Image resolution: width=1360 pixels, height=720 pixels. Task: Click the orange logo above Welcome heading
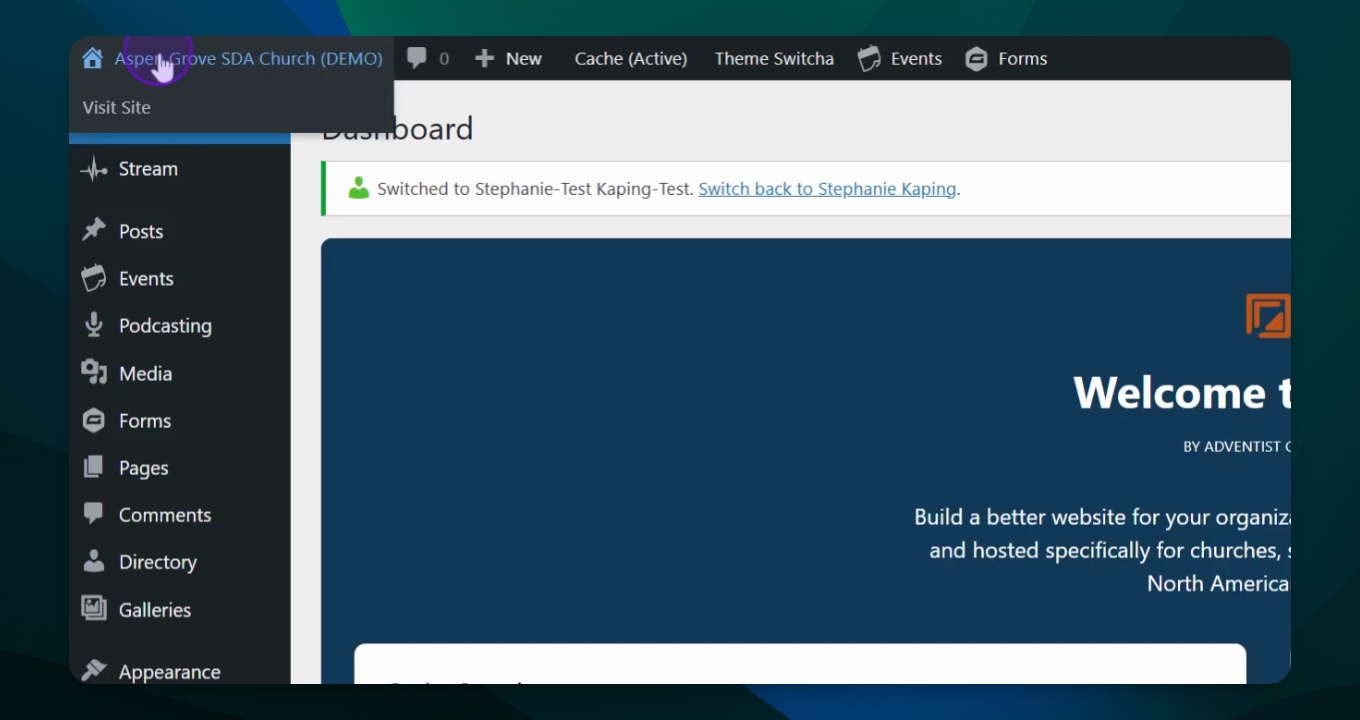click(x=1268, y=316)
